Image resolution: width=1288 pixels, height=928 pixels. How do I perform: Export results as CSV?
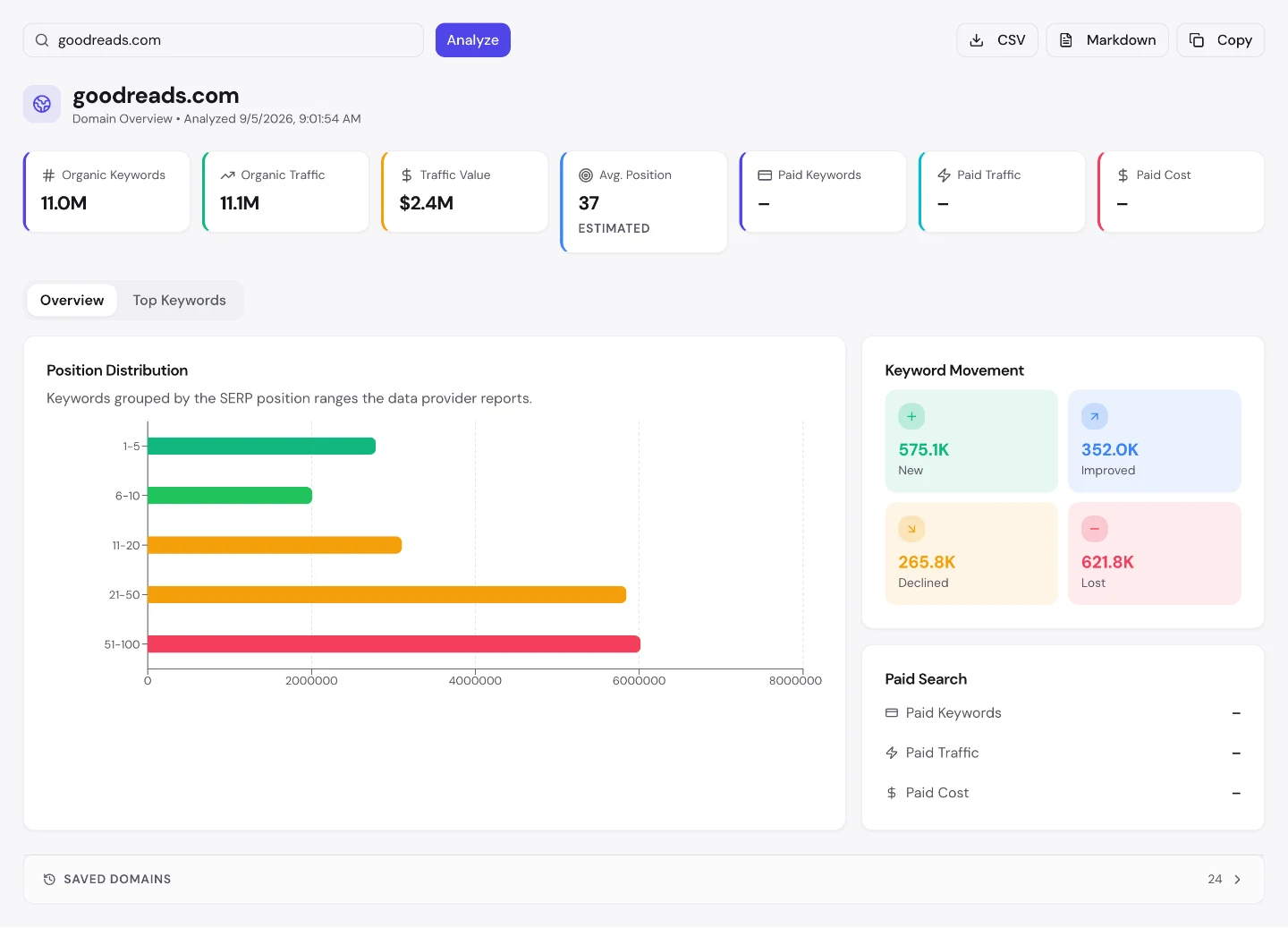coord(997,40)
